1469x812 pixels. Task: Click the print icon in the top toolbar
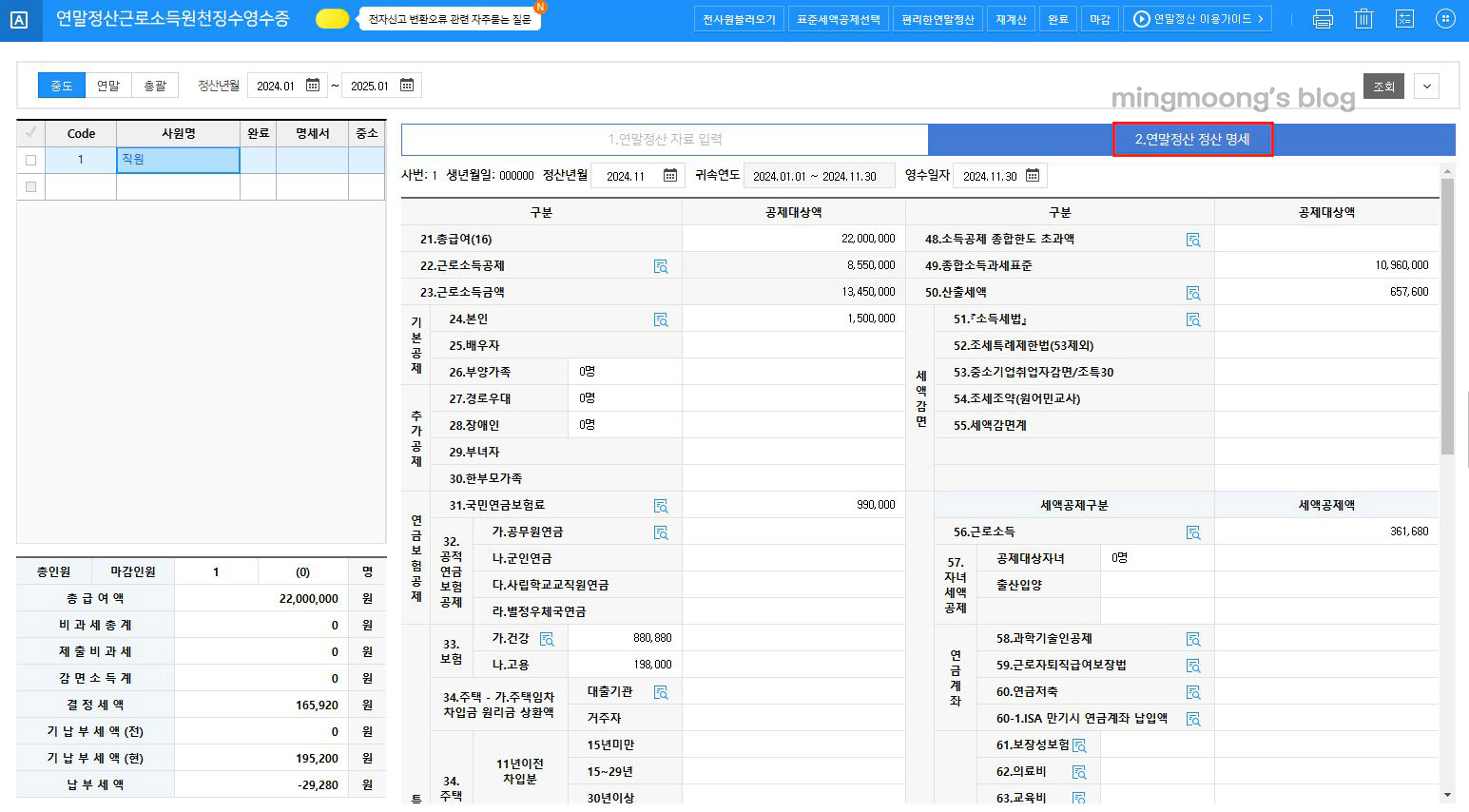pyautogui.click(x=1322, y=18)
